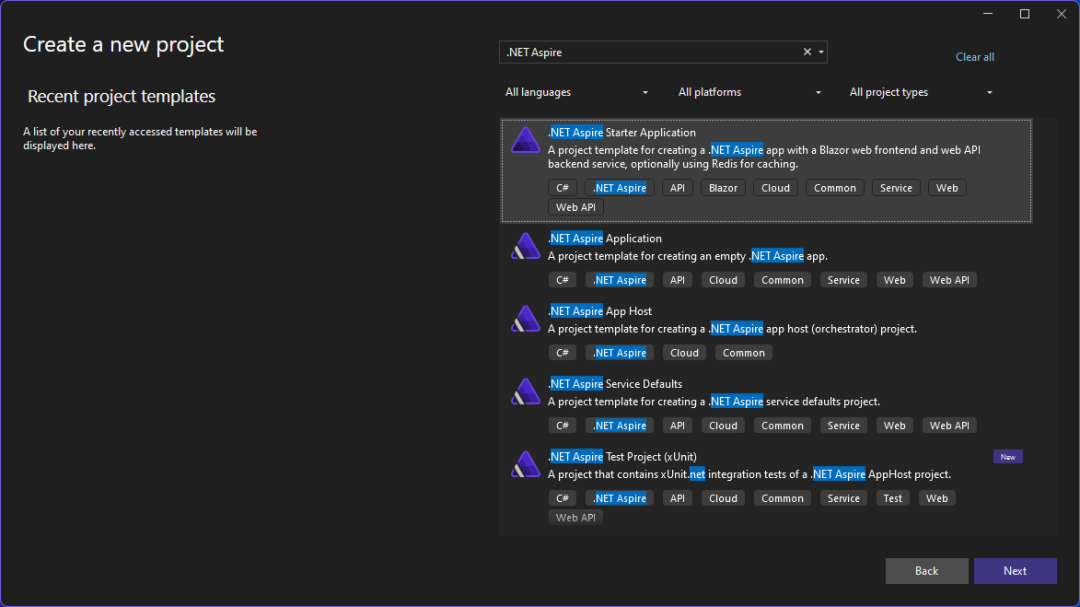Select the .NET Aspire Starter Application title

point(622,132)
